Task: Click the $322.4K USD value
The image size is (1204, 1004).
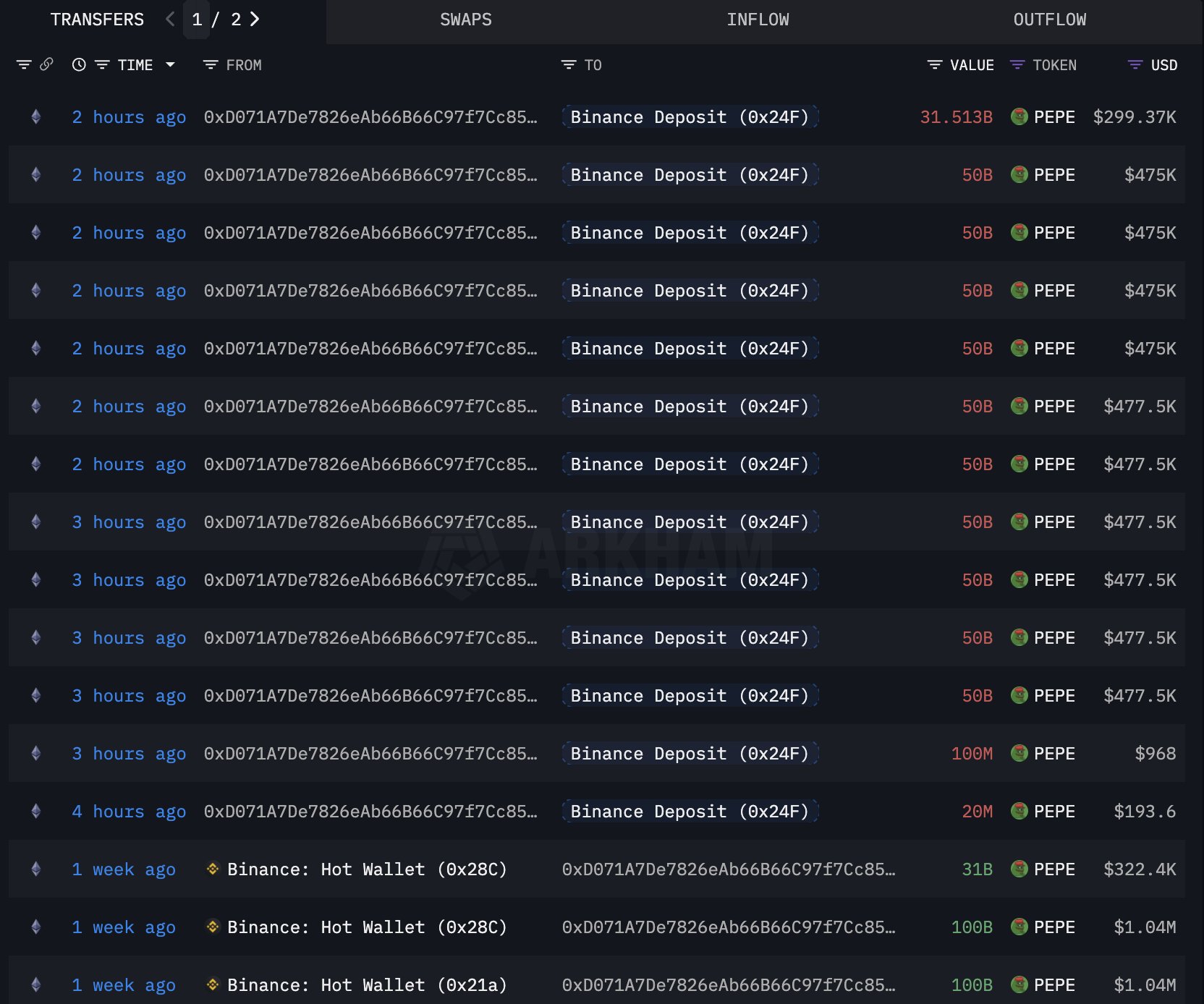Action: 1140,869
